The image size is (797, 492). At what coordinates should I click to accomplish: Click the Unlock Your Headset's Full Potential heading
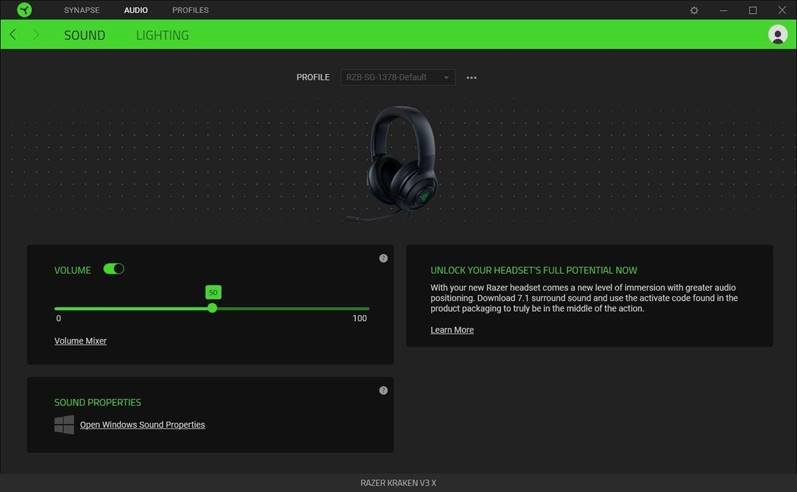pos(534,270)
